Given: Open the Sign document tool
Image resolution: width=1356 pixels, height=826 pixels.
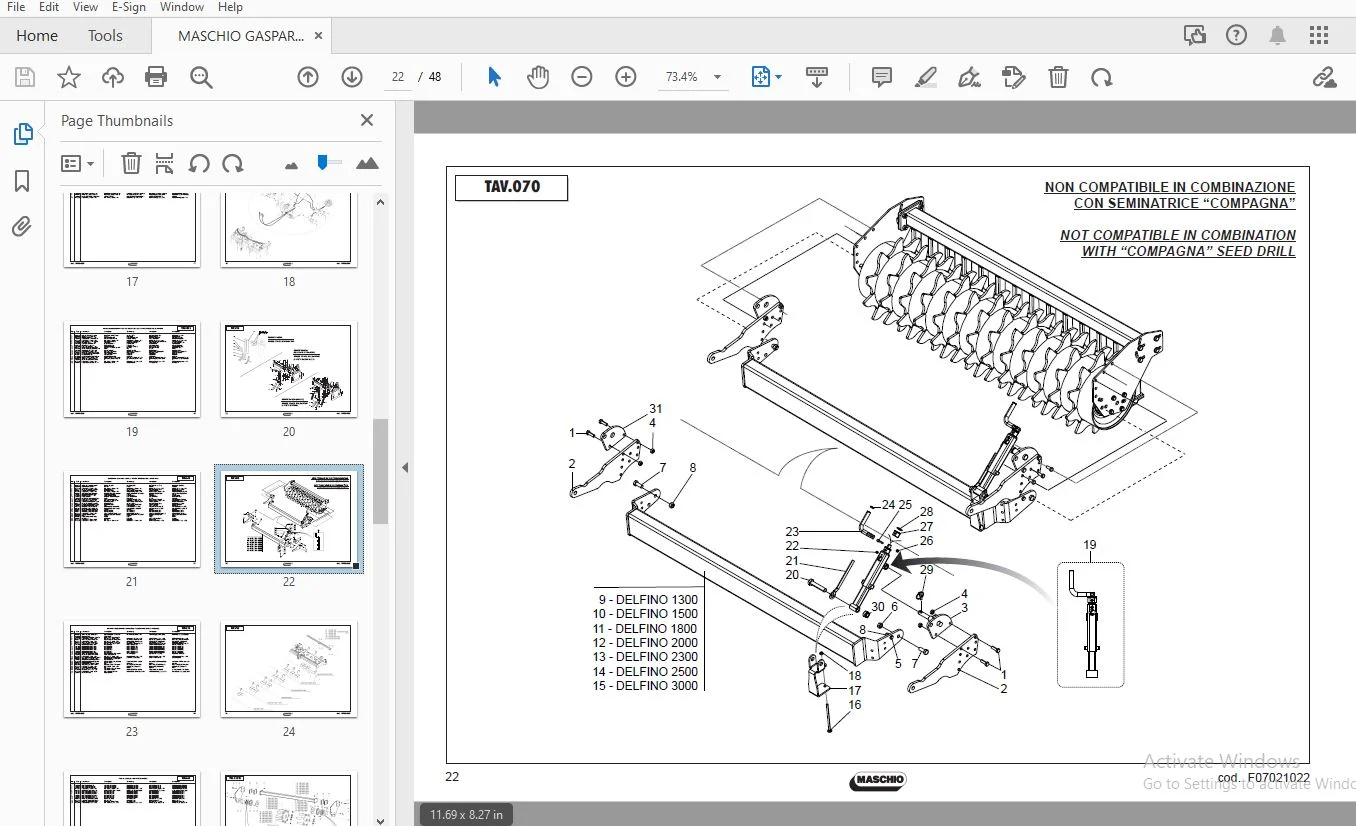Looking at the screenshot, I should (969, 77).
